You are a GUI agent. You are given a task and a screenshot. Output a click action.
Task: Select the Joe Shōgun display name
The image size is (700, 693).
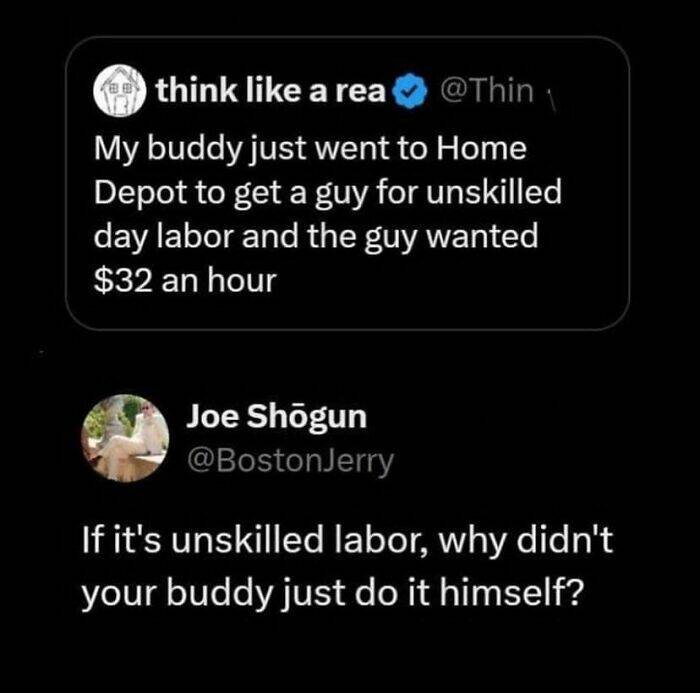(x=276, y=419)
